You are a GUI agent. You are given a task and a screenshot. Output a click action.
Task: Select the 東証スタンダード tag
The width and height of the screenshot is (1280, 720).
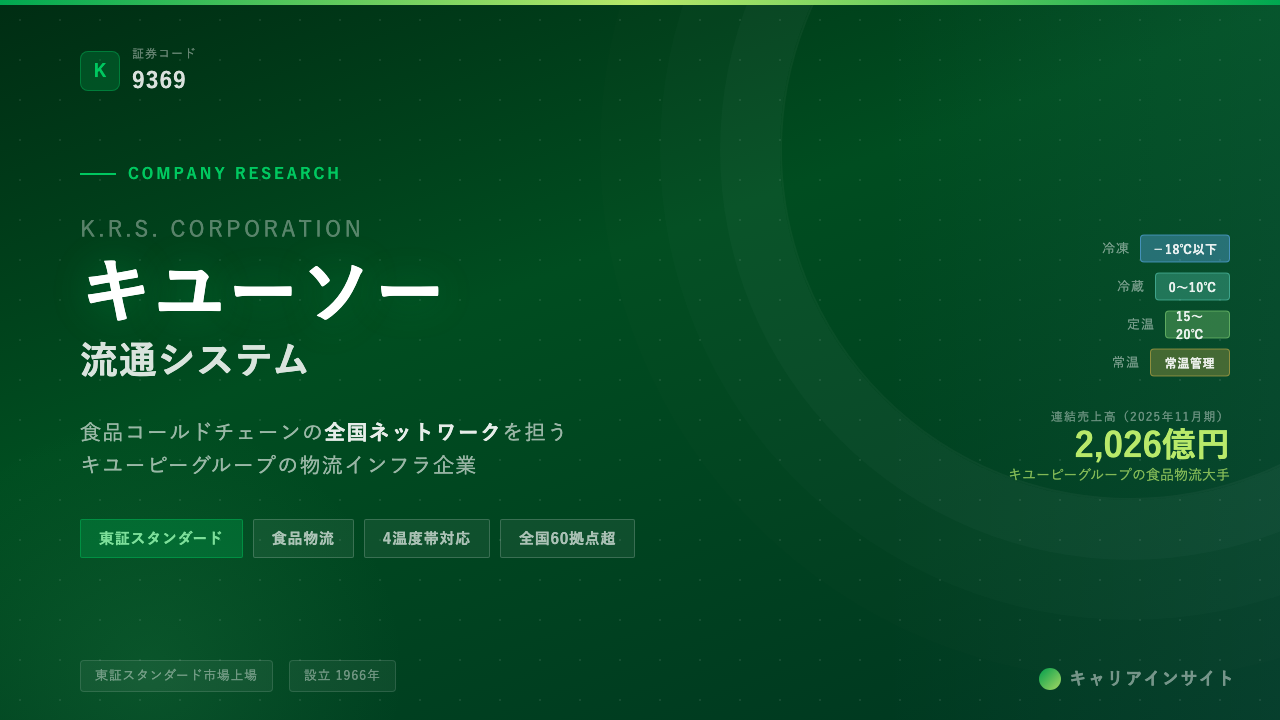click(161, 538)
